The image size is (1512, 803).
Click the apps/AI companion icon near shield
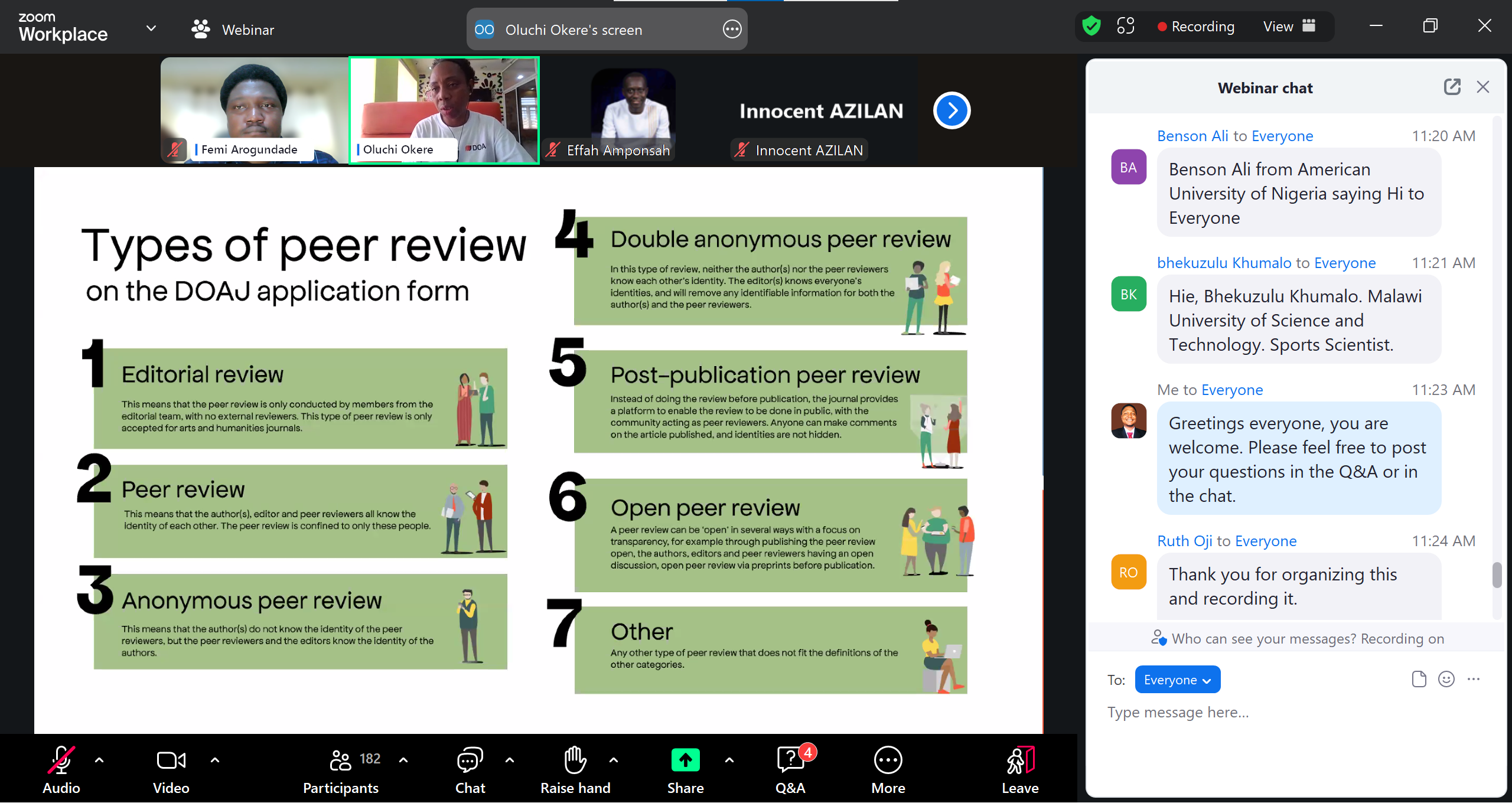(1126, 26)
